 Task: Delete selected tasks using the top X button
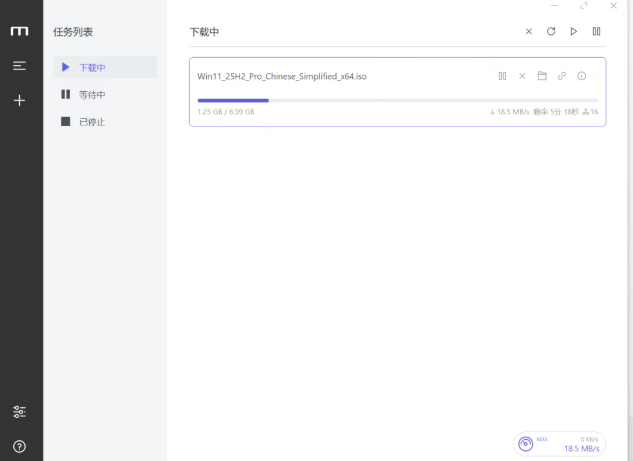(x=529, y=32)
